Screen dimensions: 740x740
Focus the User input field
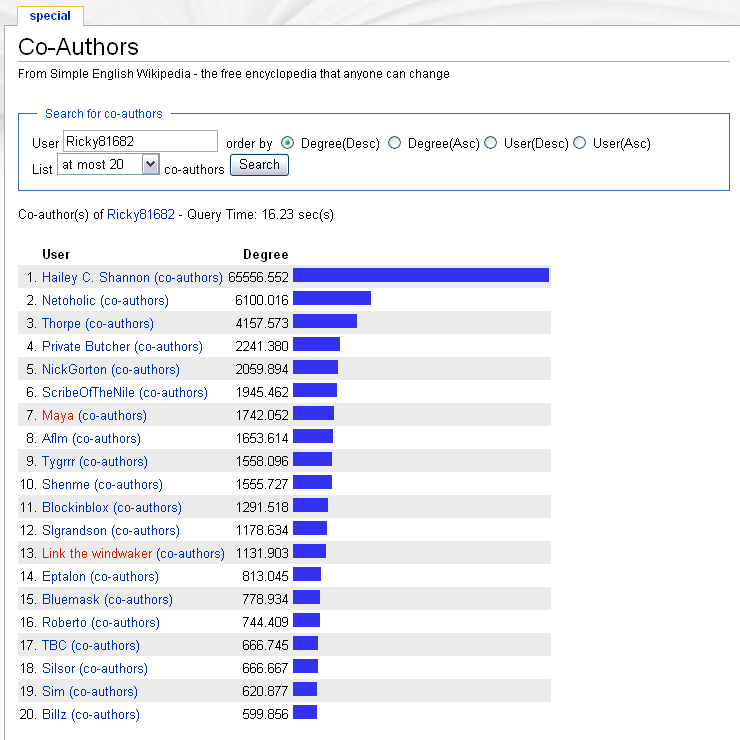click(x=140, y=141)
